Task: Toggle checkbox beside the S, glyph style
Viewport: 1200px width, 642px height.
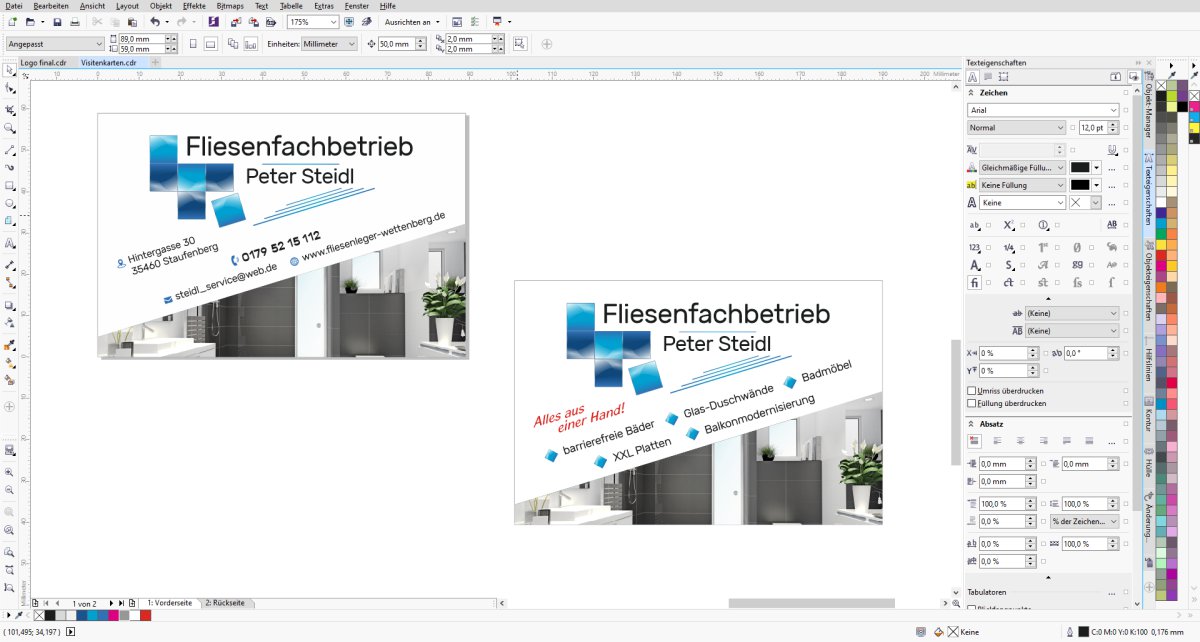Action: [1023, 265]
